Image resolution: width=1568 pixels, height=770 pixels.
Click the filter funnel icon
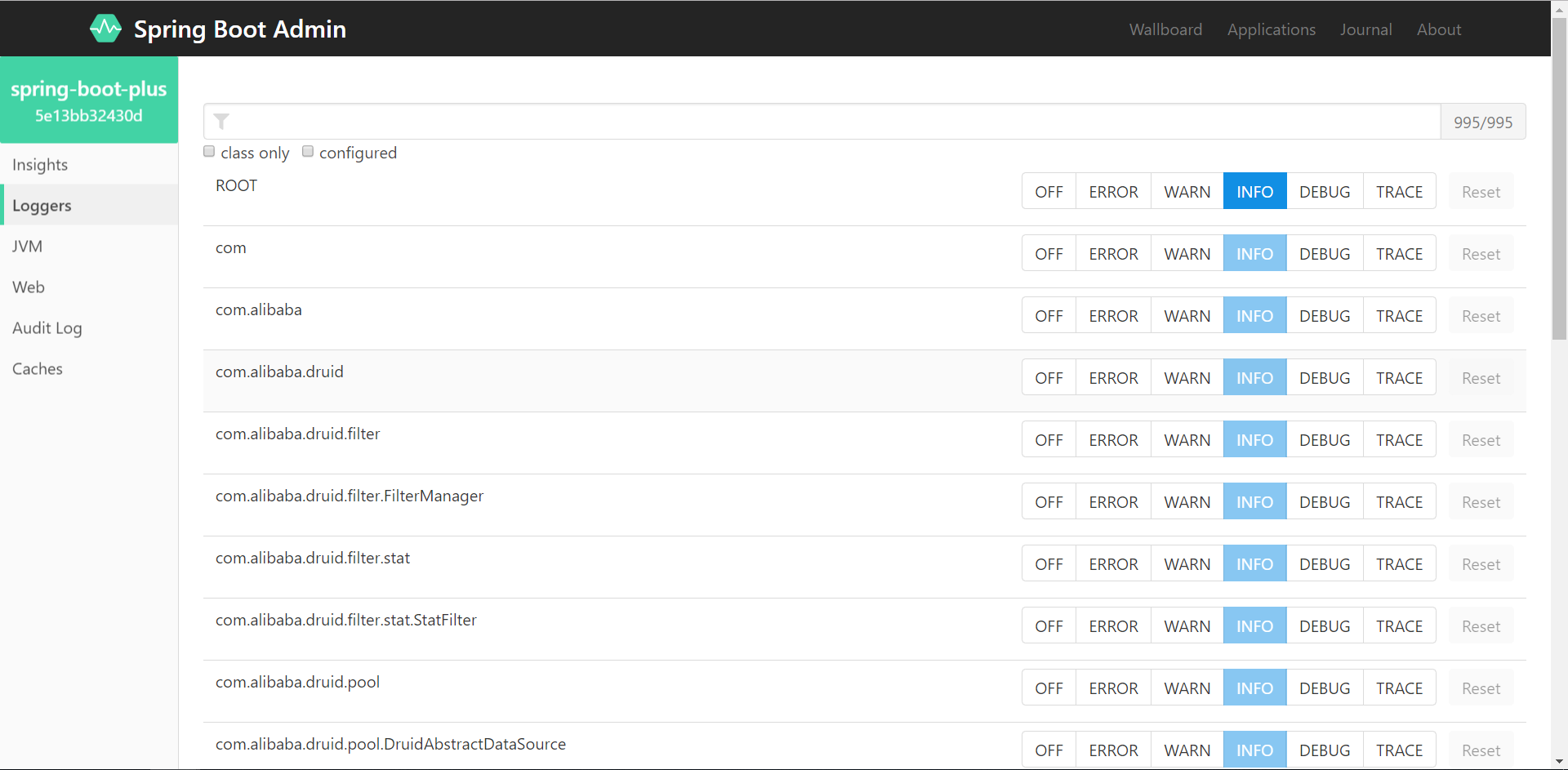point(221,122)
